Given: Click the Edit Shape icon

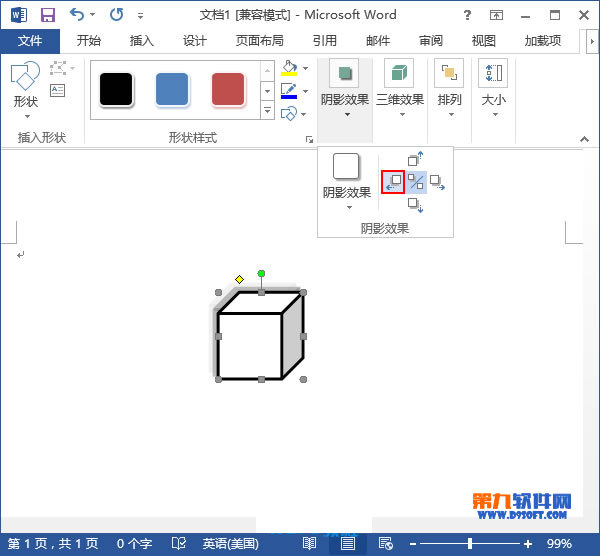Looking at the screenshot, I should pos(58,68).
